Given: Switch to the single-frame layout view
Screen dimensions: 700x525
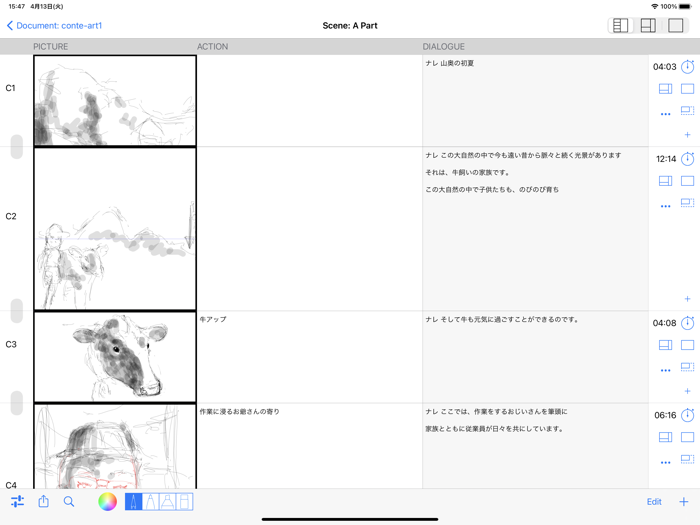Looking at the screenshot, I should pos(675,25).
